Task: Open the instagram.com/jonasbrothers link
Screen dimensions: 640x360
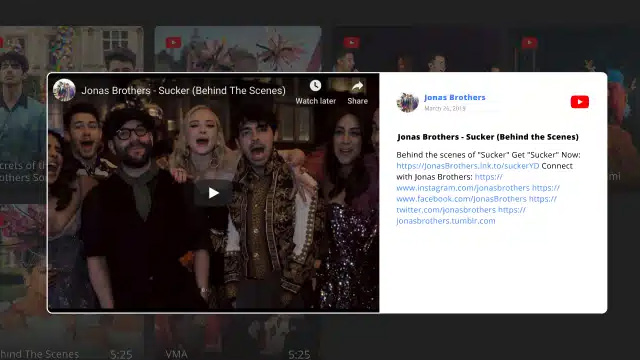Action: (x=463, y=188)
